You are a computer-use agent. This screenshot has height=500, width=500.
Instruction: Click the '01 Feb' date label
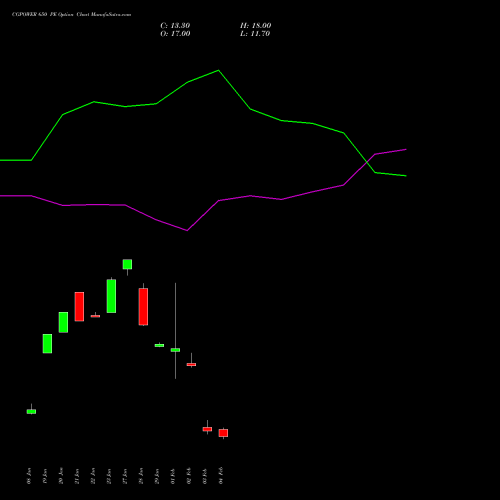(x=173, y=476)
